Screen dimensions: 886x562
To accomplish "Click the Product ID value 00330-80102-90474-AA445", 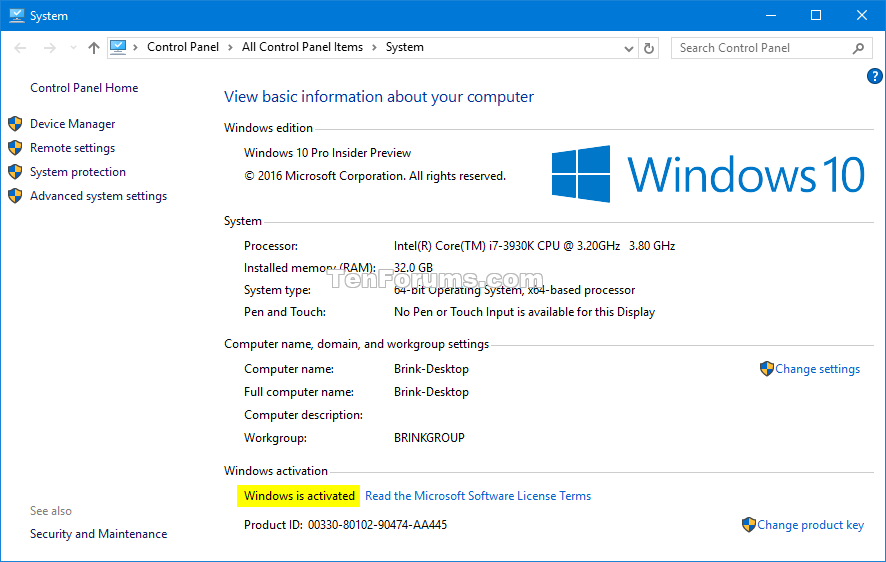I will [x=377, y=525].
